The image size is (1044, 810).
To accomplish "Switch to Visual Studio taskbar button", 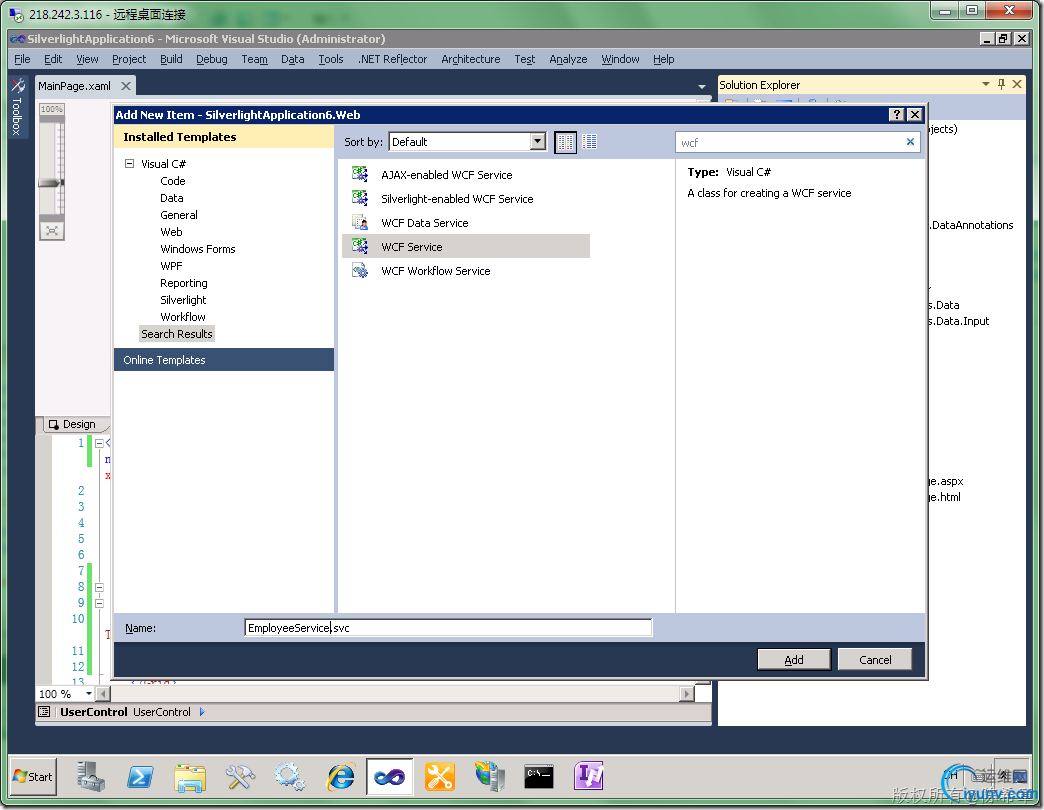I will (390, 776).
